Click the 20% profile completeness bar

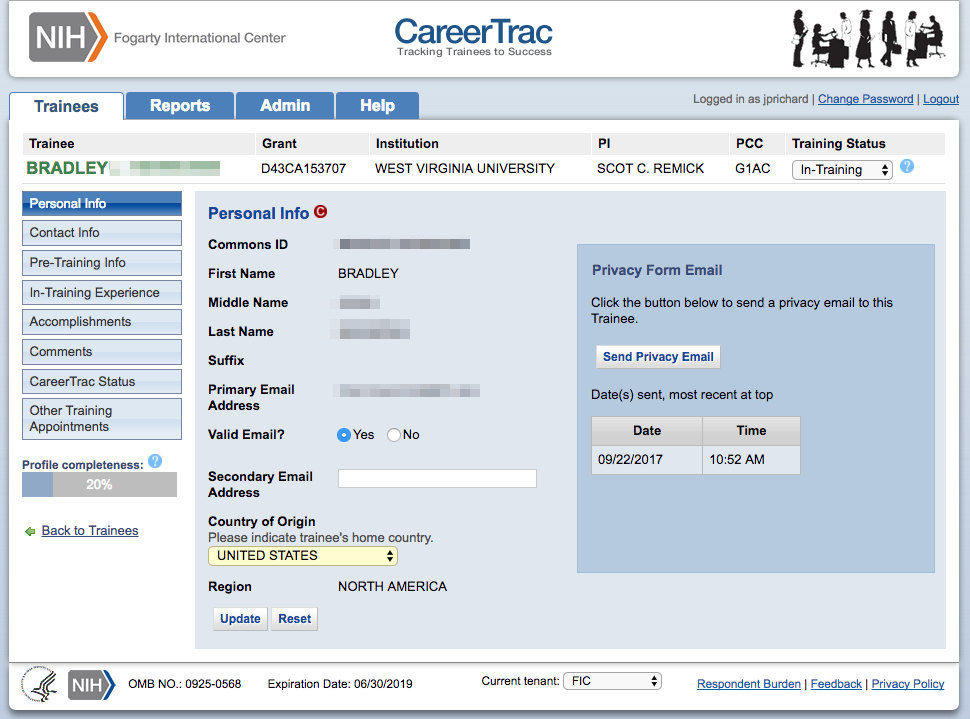point(100,484)
